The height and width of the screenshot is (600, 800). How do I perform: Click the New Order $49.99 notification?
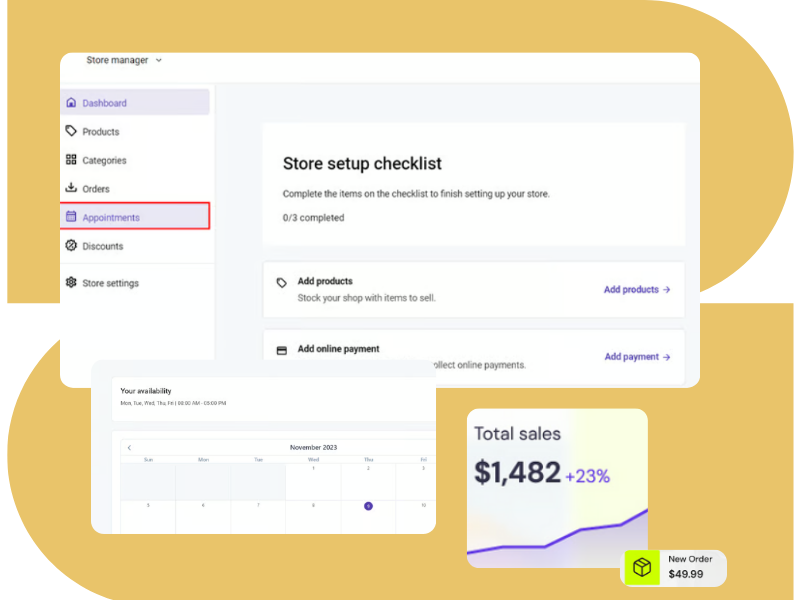[675, 568]
